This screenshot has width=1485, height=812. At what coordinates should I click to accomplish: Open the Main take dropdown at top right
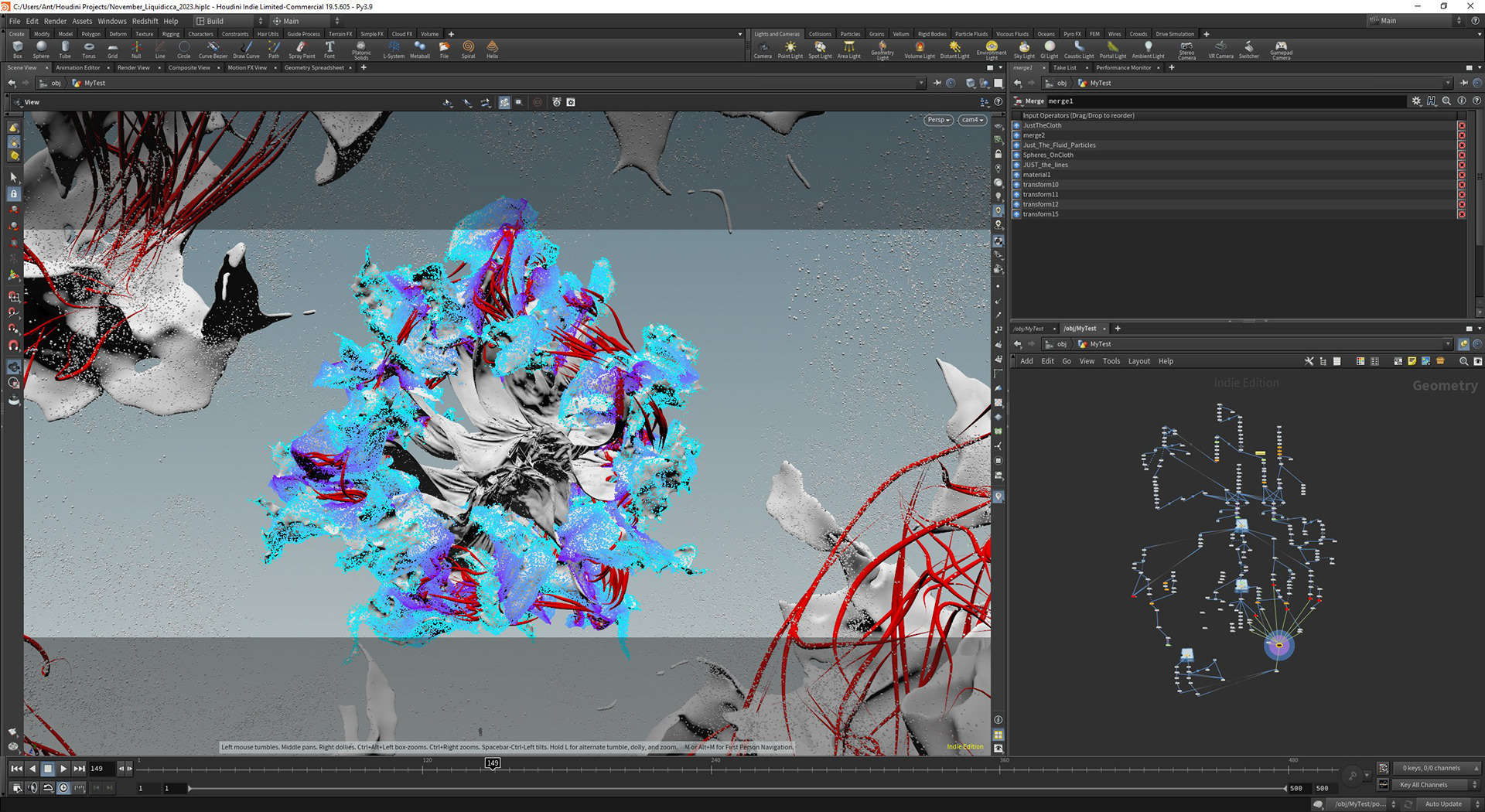click(x=1415, y=21)
